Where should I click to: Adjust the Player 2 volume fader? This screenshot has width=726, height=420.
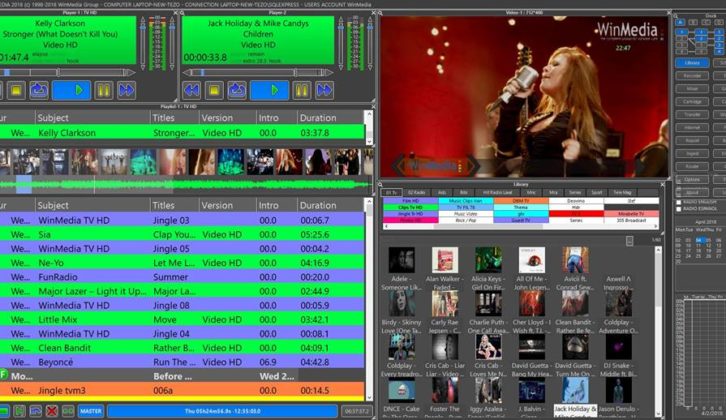coord(341,43)
